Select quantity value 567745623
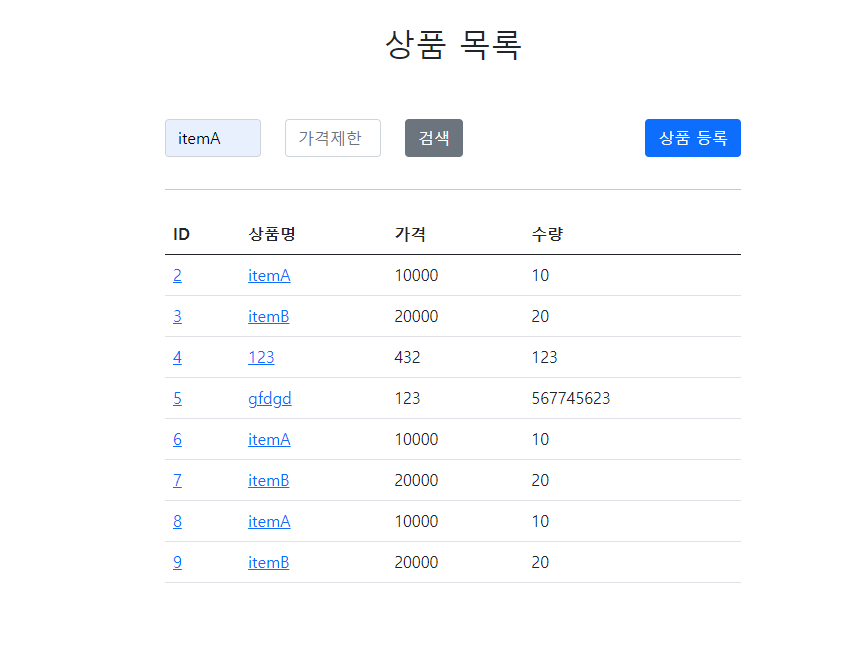Image resolution: width=853 pixels, height=661 pixels. click(x=571, y=398)
